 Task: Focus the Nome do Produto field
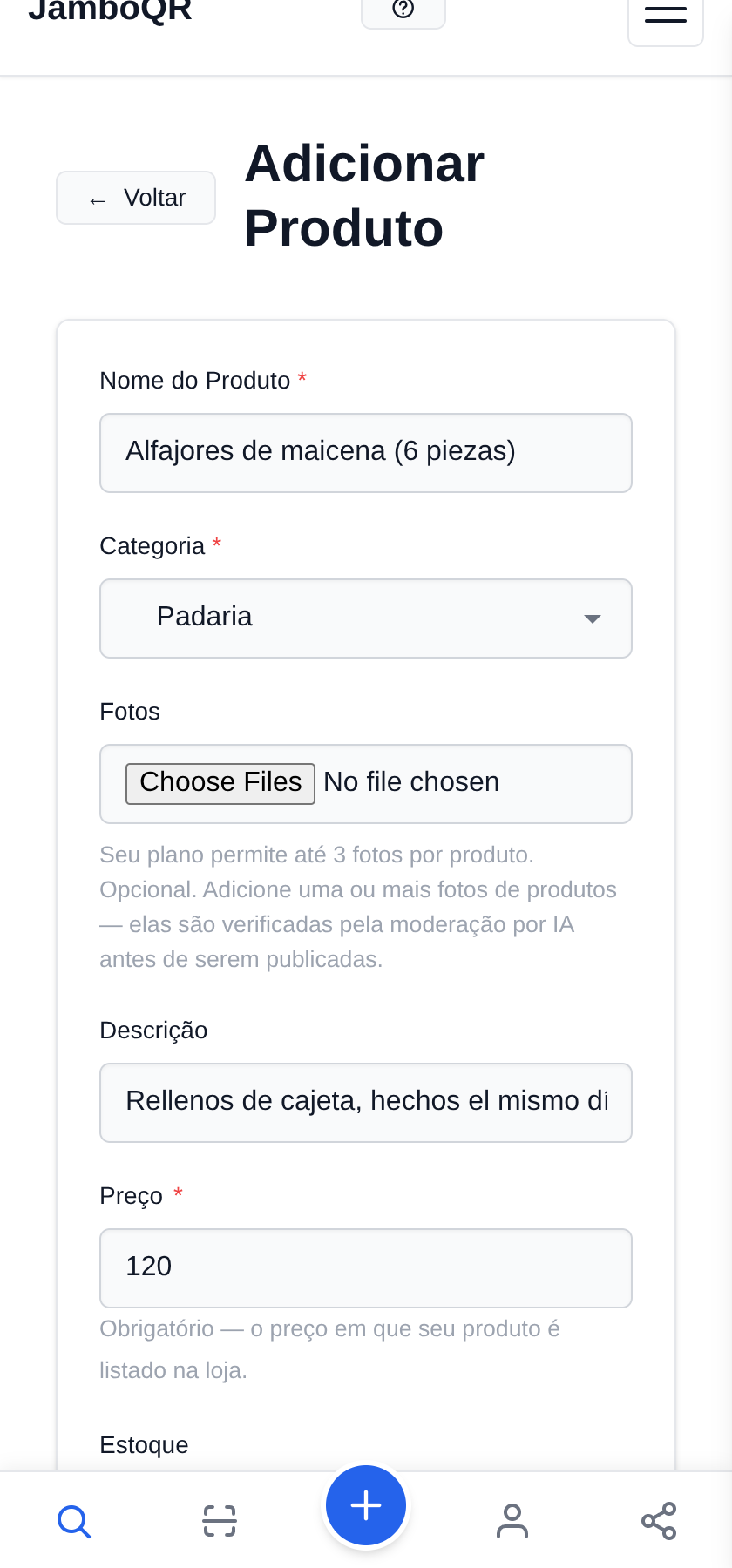pyautogui.click(x=366, y=453)
